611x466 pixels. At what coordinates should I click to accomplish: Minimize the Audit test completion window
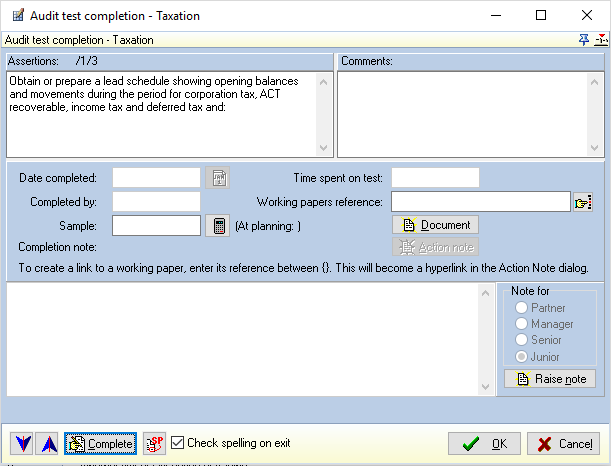(496, 16)
